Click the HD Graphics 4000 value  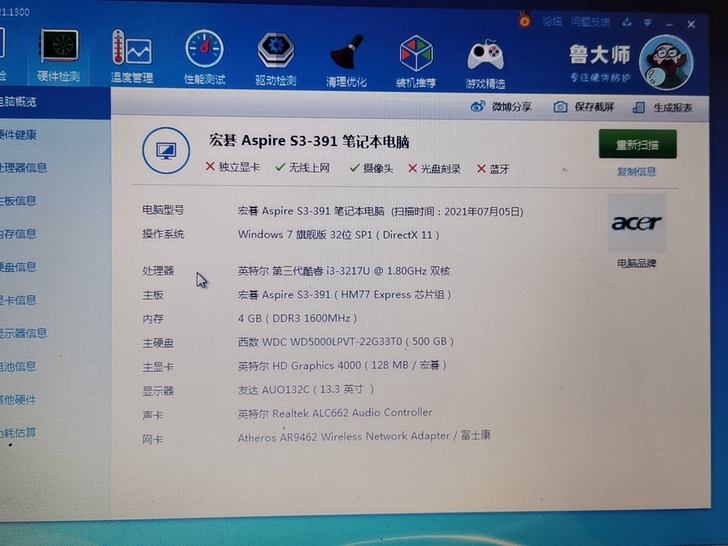click(x=342, y=365)
